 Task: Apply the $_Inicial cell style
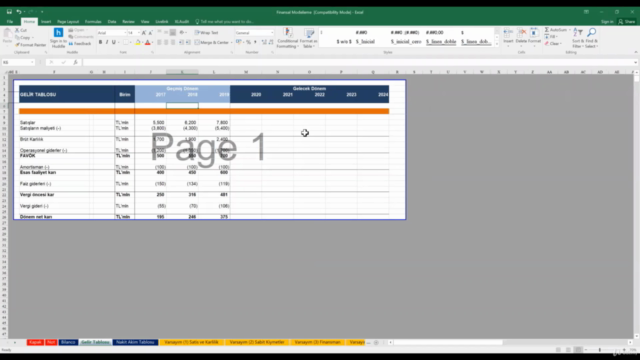(365, 42)
